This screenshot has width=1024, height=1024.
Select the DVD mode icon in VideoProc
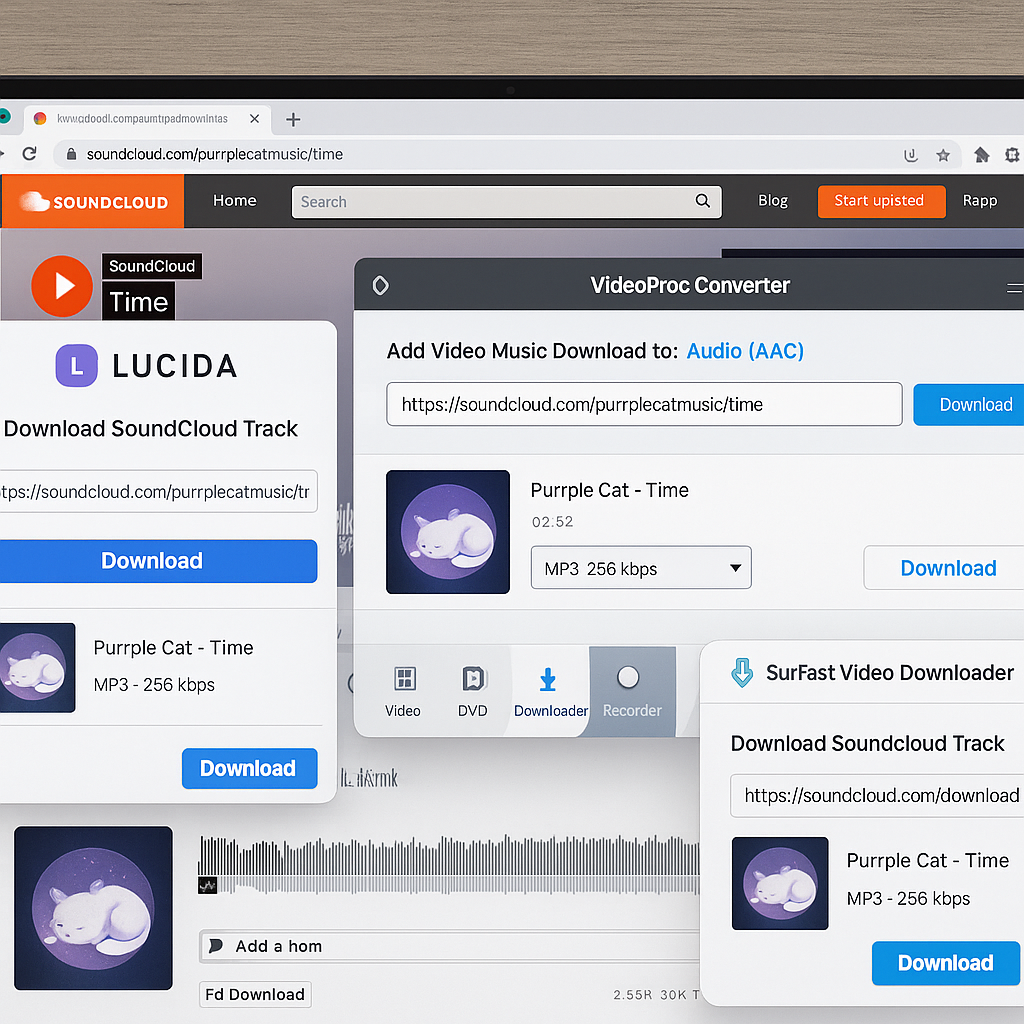point(472,692)
